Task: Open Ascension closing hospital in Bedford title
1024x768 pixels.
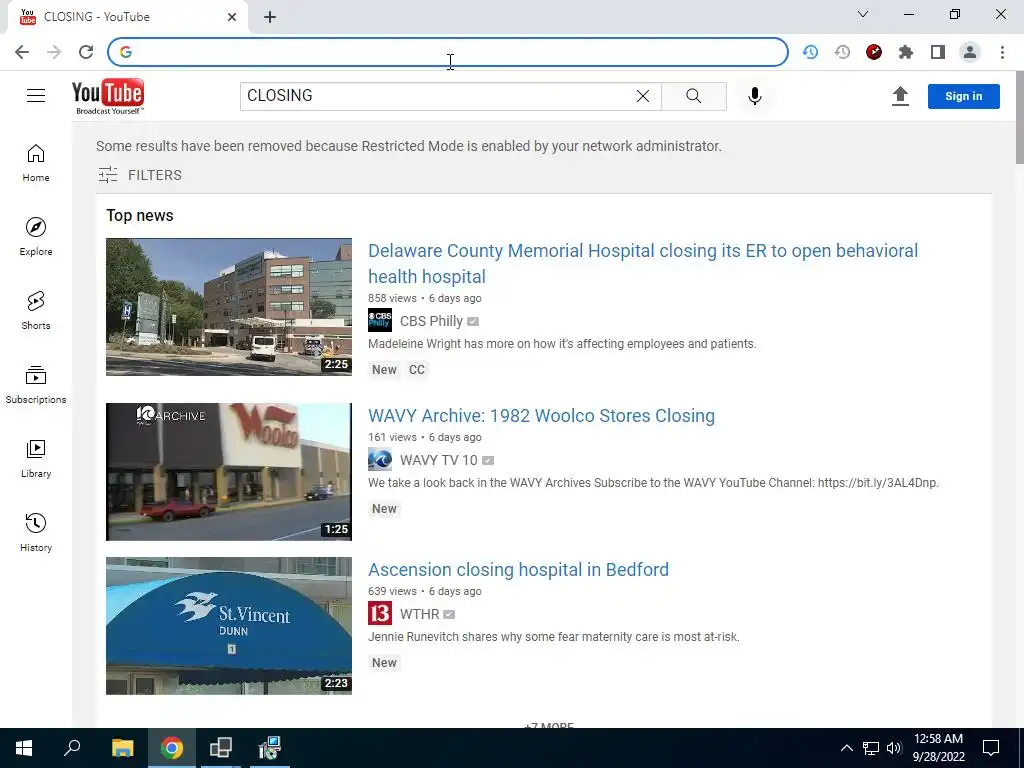Action: tap(519, 569)
